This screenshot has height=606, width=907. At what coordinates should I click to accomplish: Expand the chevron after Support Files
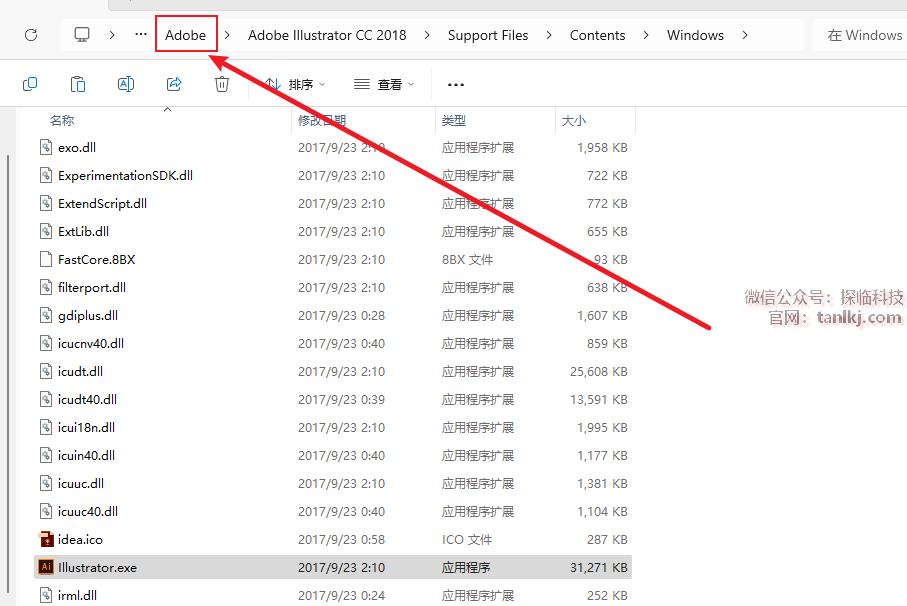click(549, 35)
